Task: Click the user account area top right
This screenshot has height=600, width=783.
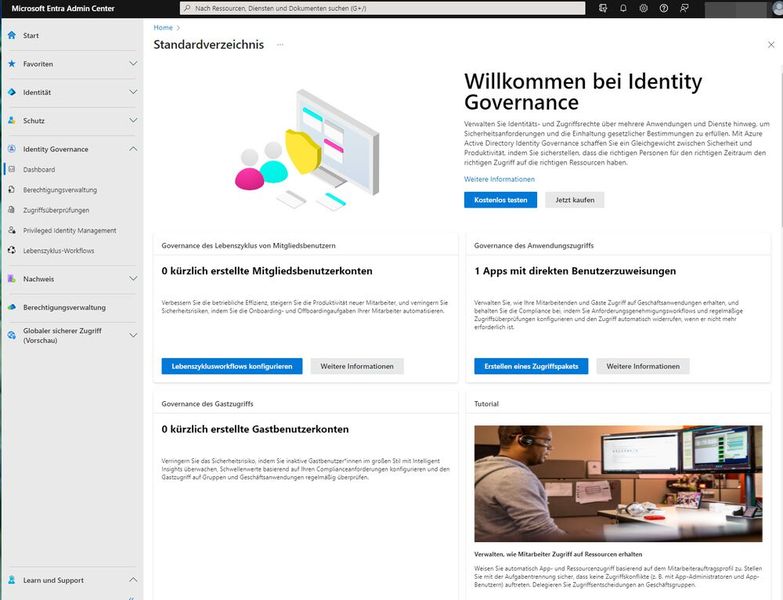Action: pyautogui.click(x=743, y=8)
